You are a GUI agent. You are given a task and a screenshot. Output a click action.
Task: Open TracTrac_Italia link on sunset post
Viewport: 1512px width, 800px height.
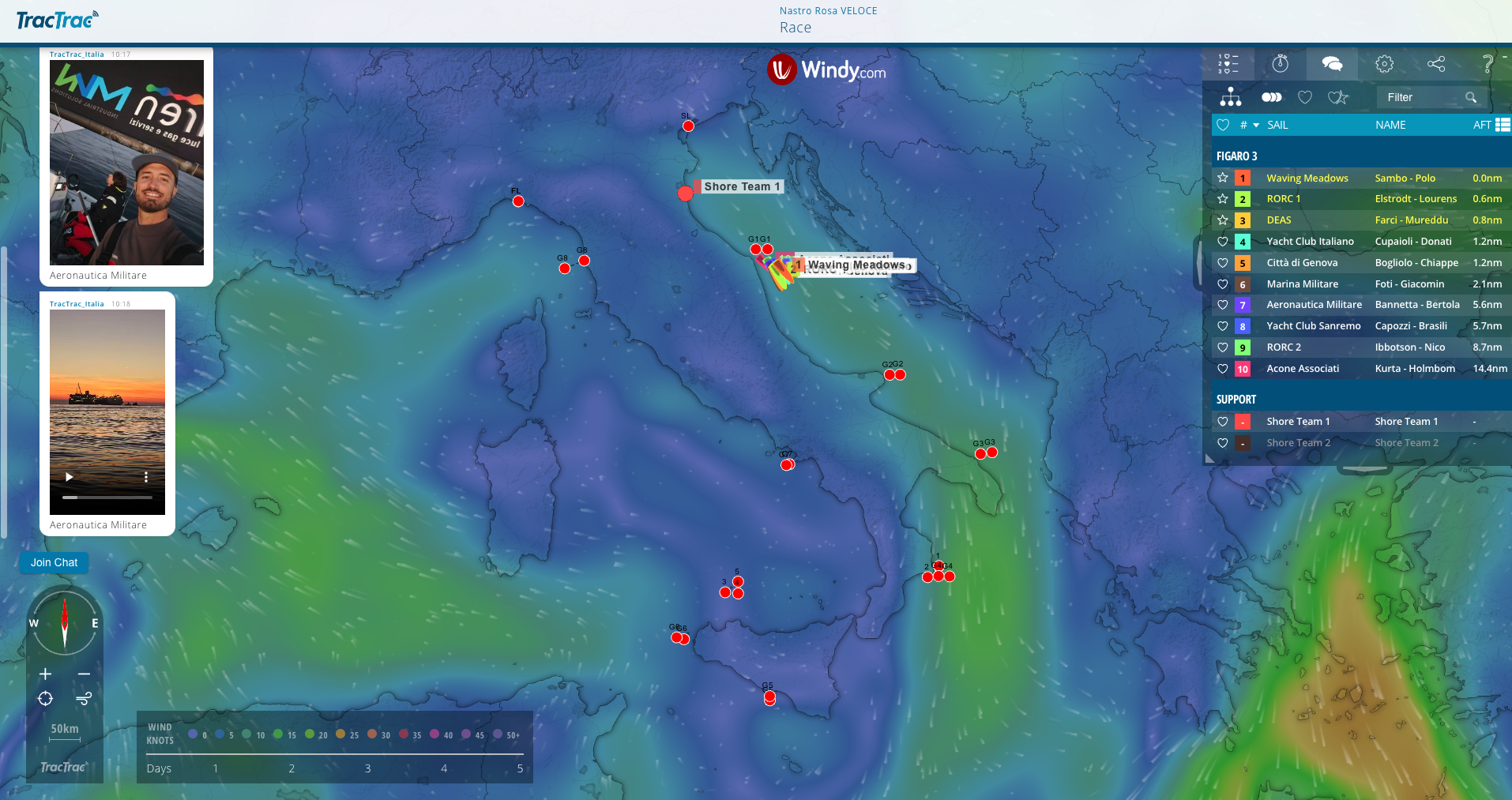[x=77, y=304]
